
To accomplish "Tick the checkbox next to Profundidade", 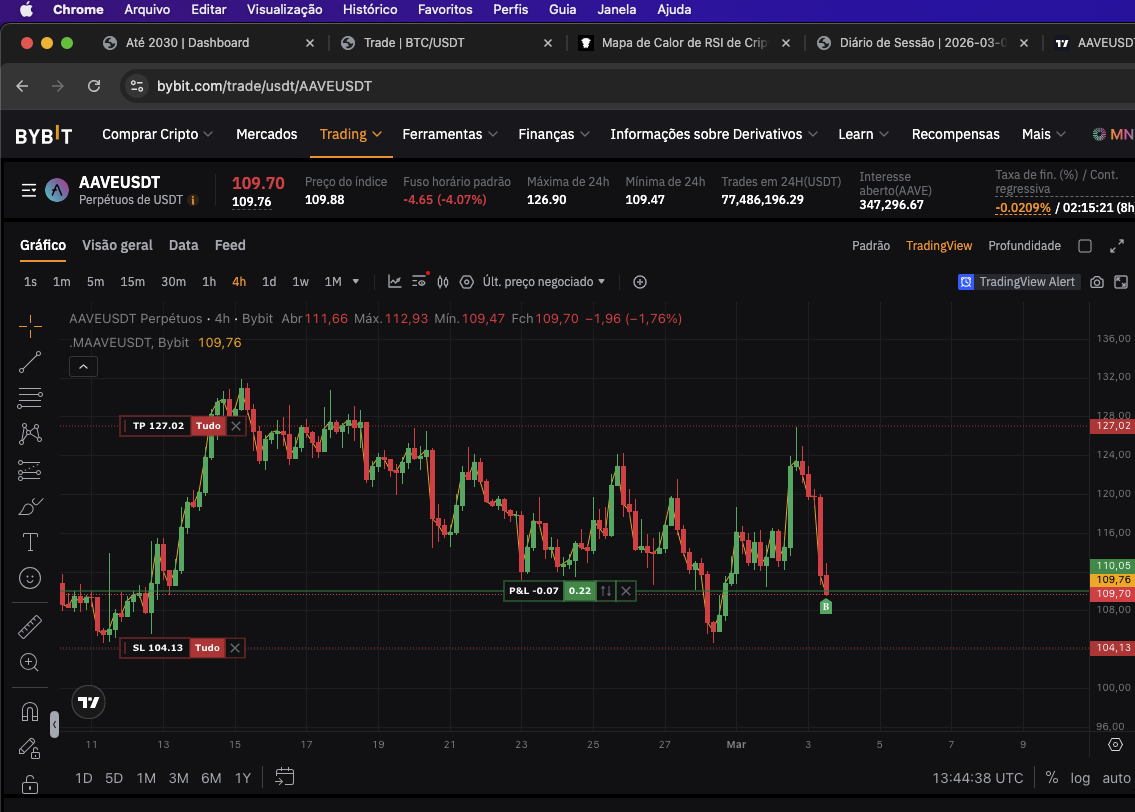I will (x=1085, y=246).
